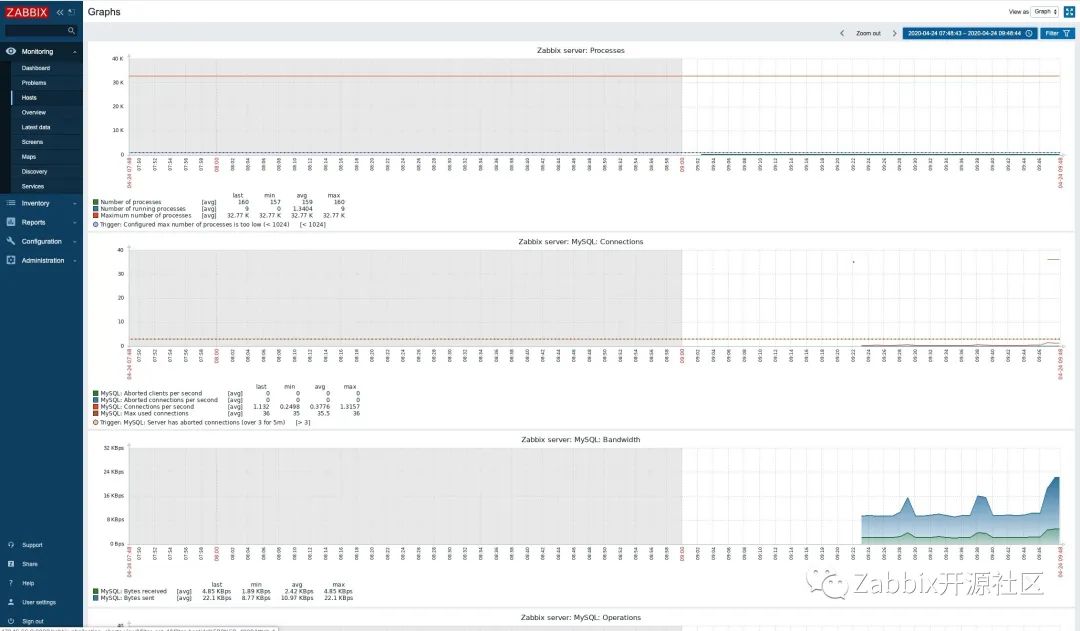The width and height of the screenshot is (1080, 631).
Task: Open the Share link
Action: [30, 564]
